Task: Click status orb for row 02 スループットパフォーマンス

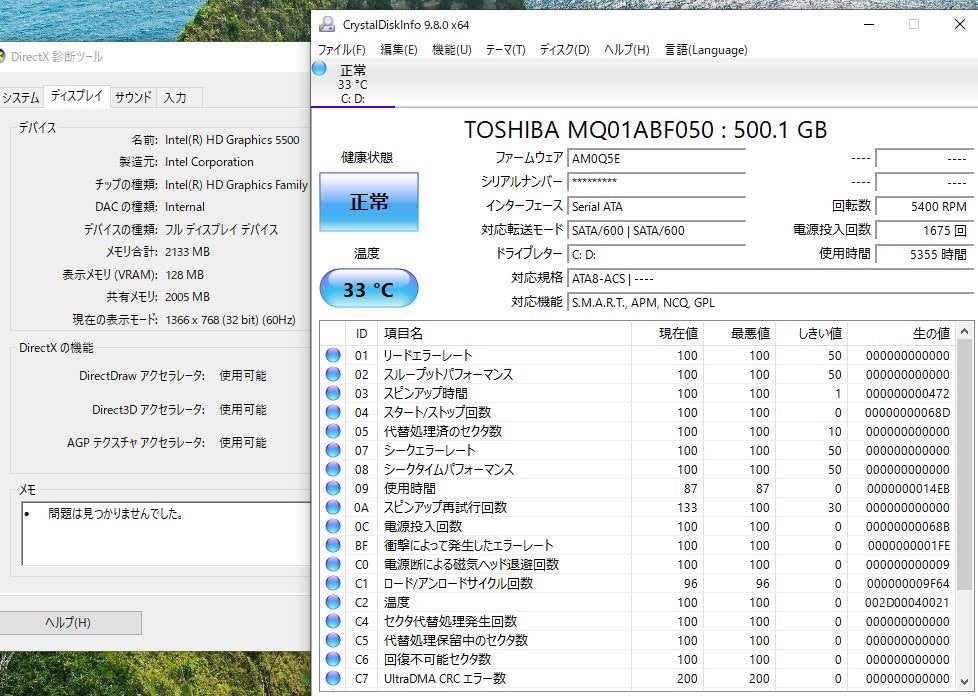Action: [x=333, y=374]
